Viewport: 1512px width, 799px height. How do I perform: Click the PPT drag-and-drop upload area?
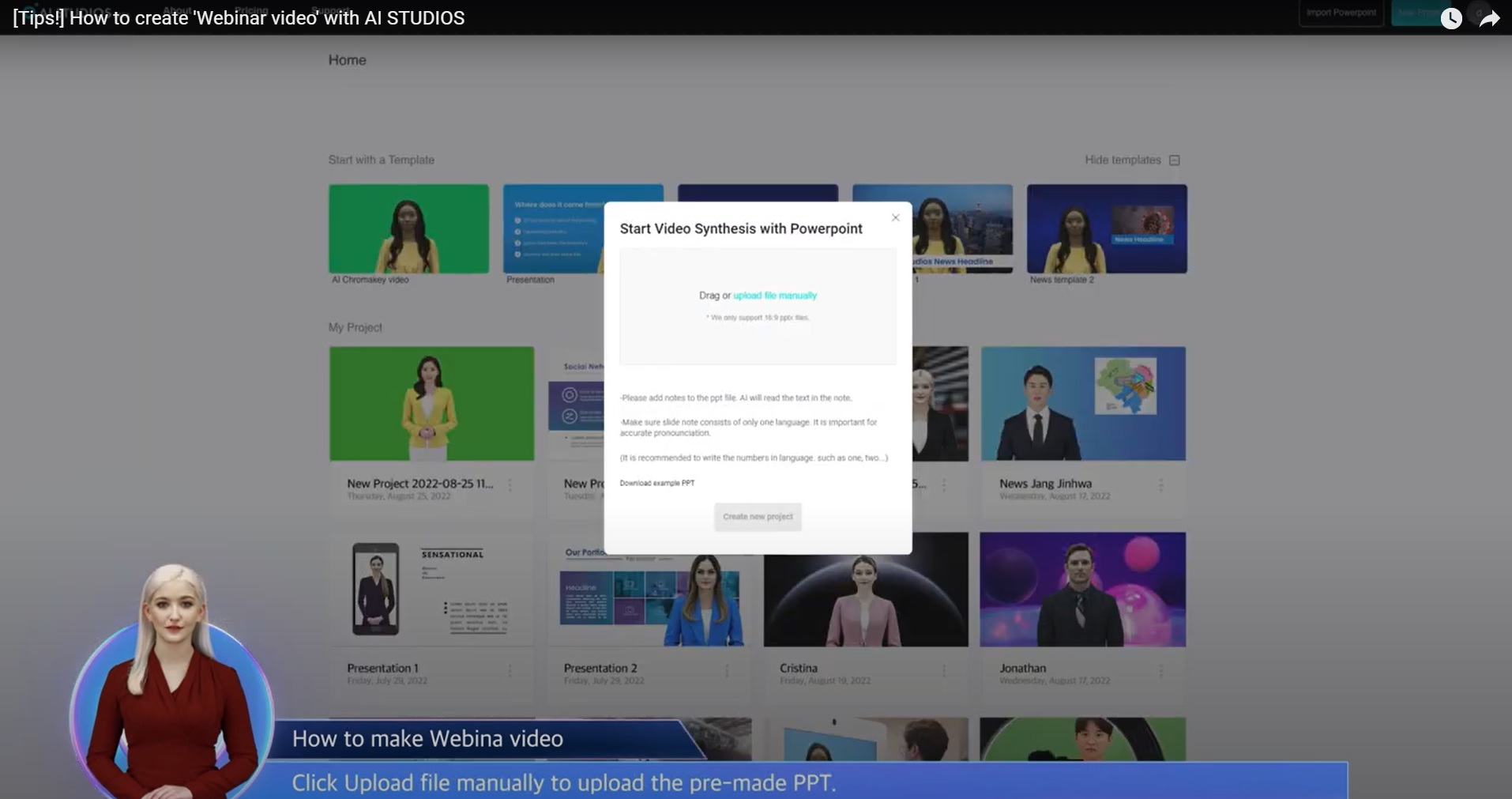(758, 307)
